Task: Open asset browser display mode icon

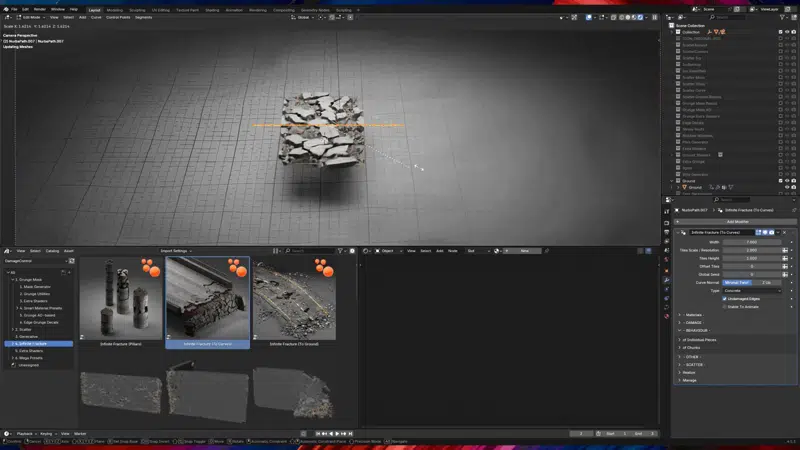Action: (276, 251)
